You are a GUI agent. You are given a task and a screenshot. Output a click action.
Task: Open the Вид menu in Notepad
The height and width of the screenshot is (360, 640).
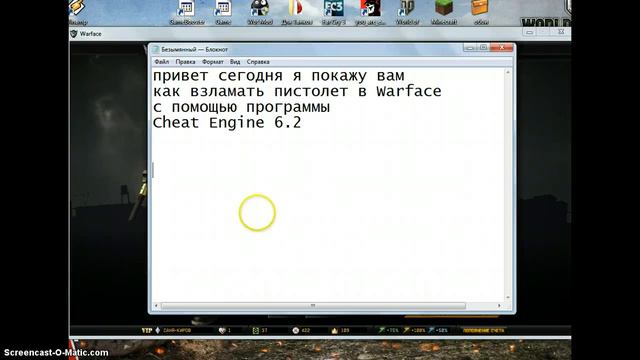[x=235, y=62]
